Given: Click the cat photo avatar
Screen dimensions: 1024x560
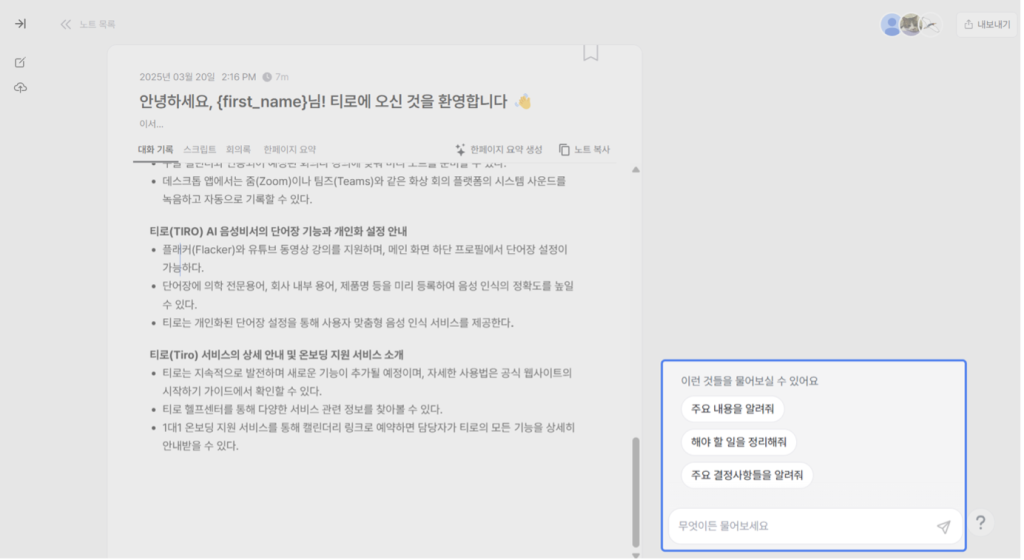Looking at the screenshot, I should tap(910, 25).
